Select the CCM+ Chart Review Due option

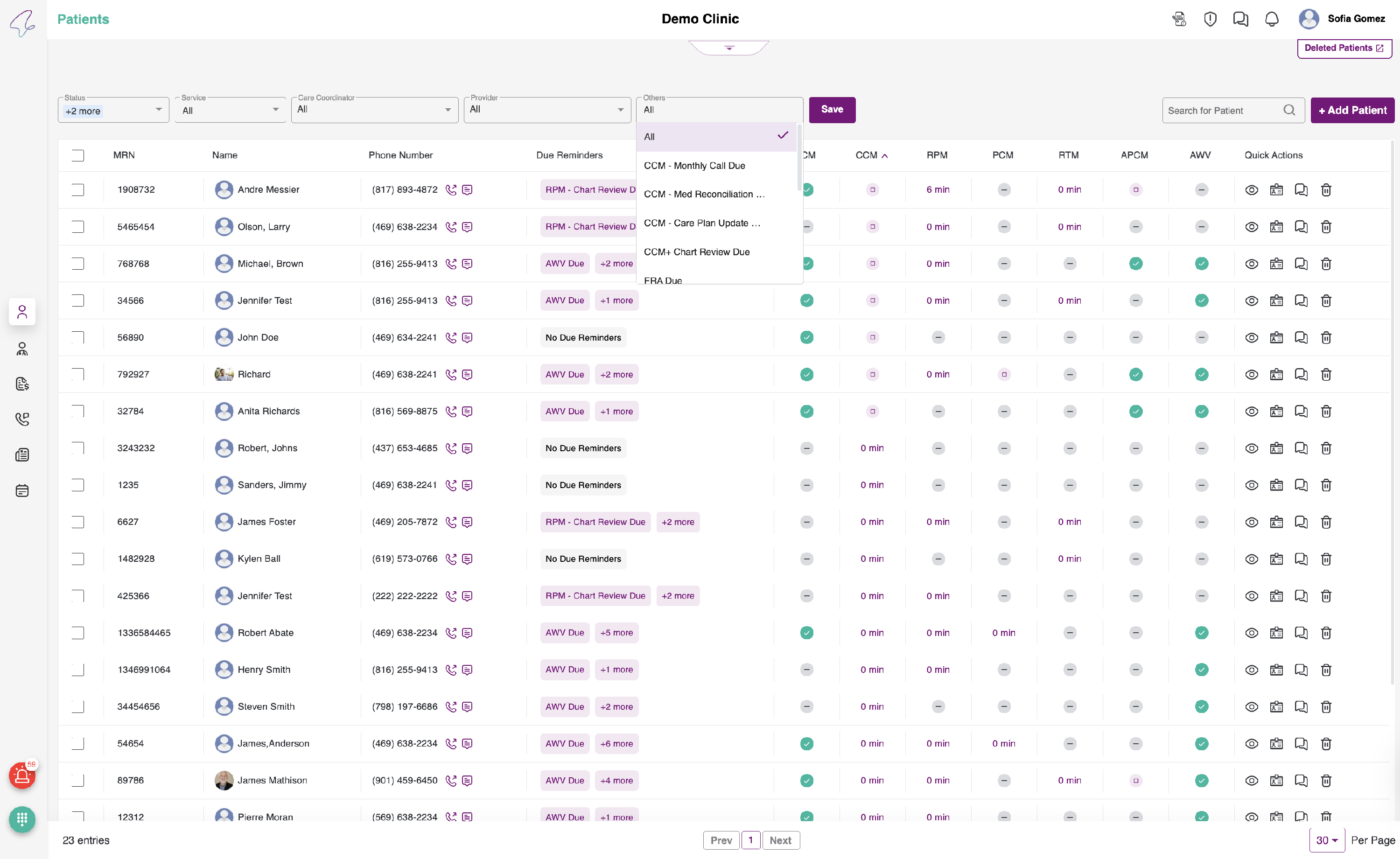[x=697, y=252]
